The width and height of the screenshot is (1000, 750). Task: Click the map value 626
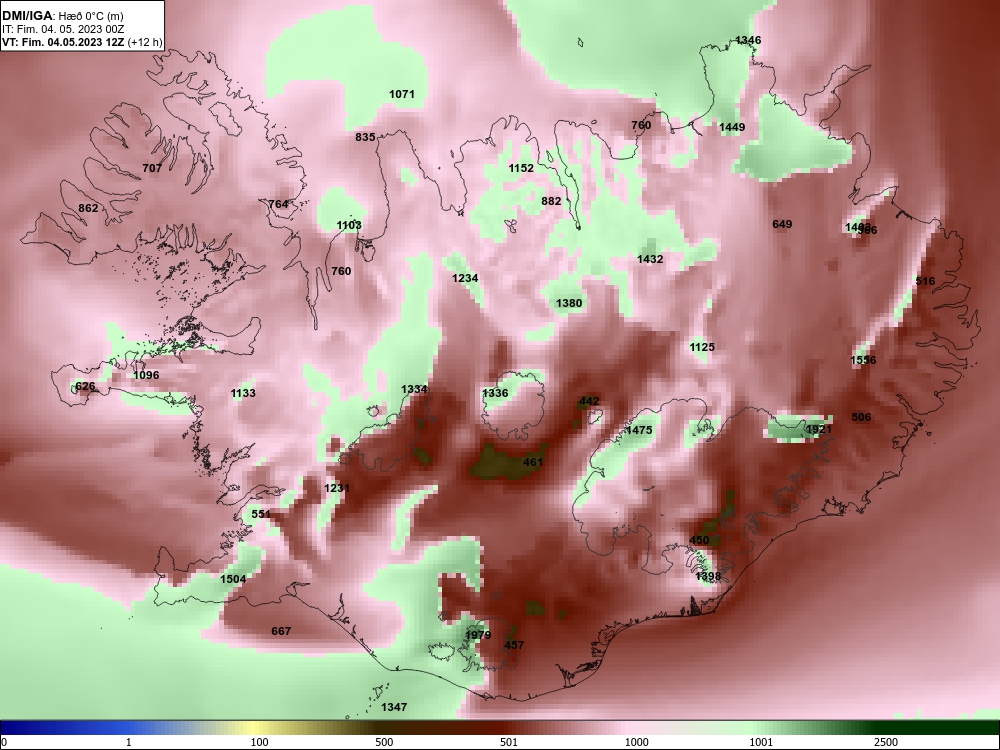(85, 386)
